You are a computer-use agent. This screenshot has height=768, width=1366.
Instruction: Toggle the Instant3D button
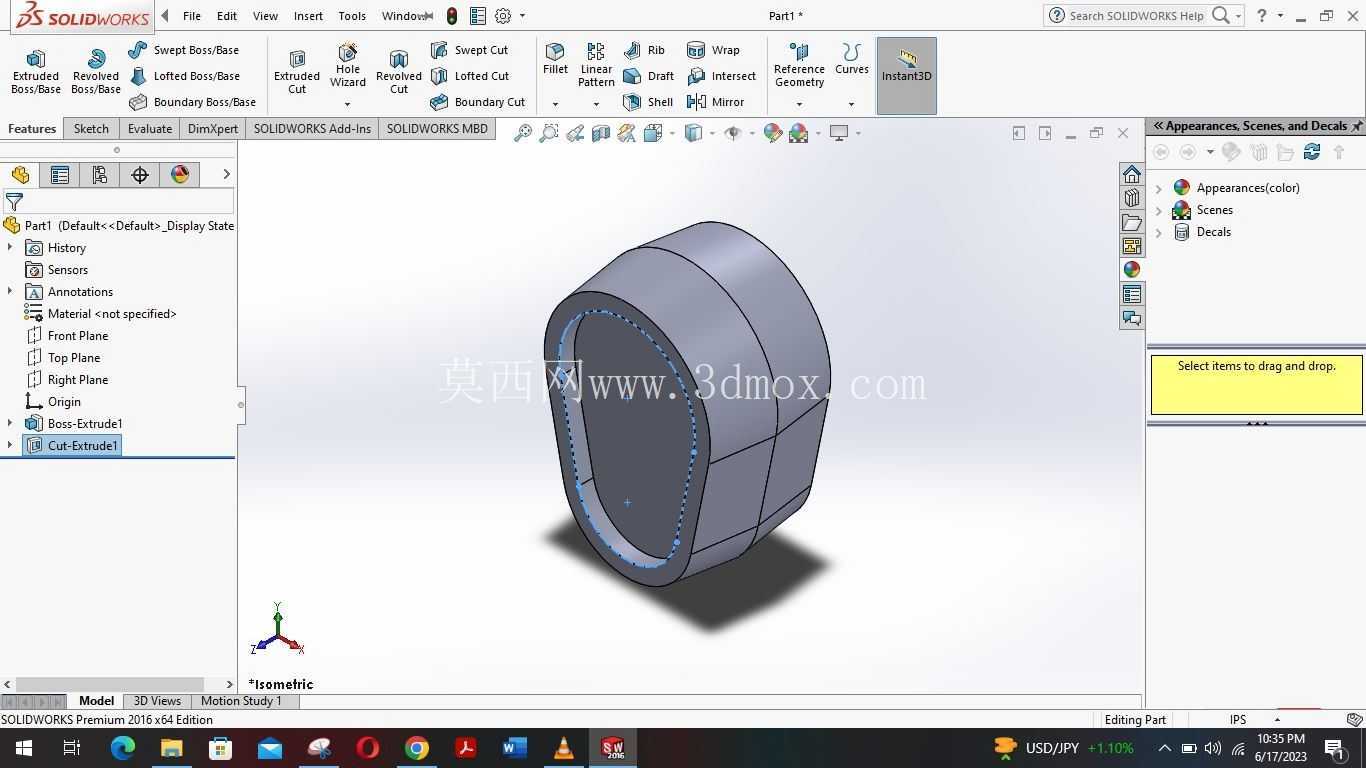tap(907, 76)
